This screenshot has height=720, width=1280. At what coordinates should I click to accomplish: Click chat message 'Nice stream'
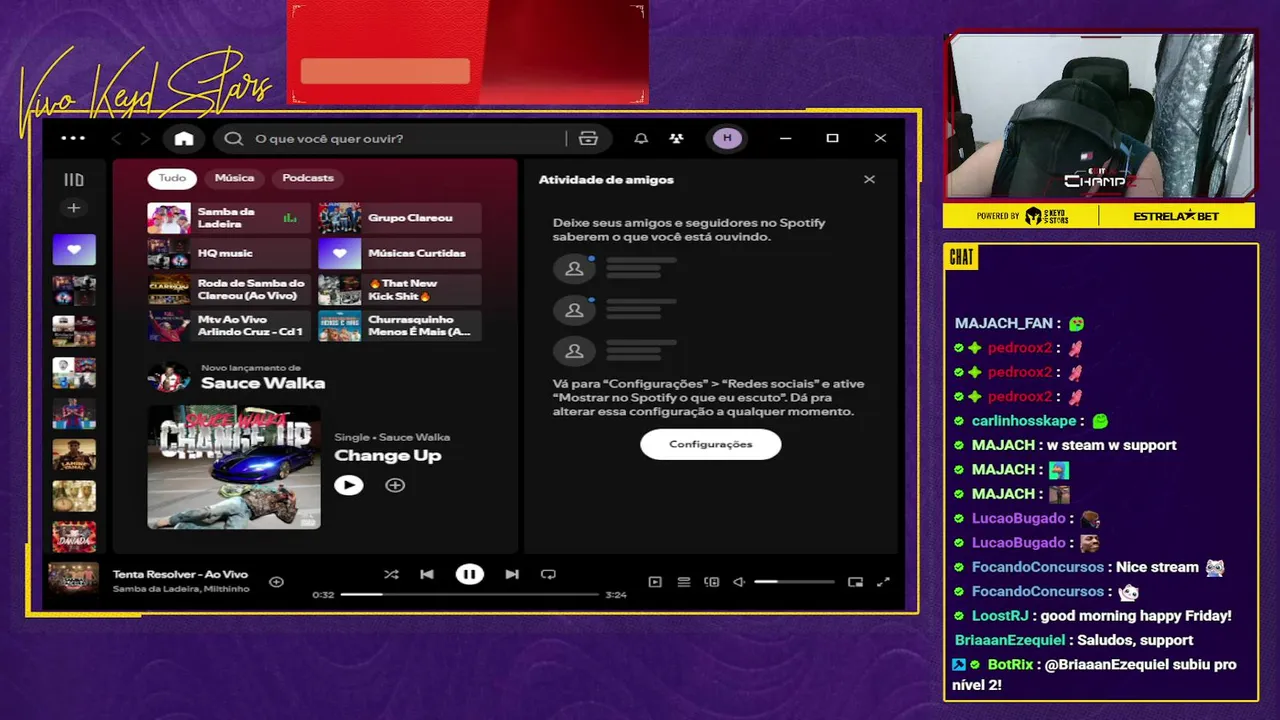(1157, 567)
